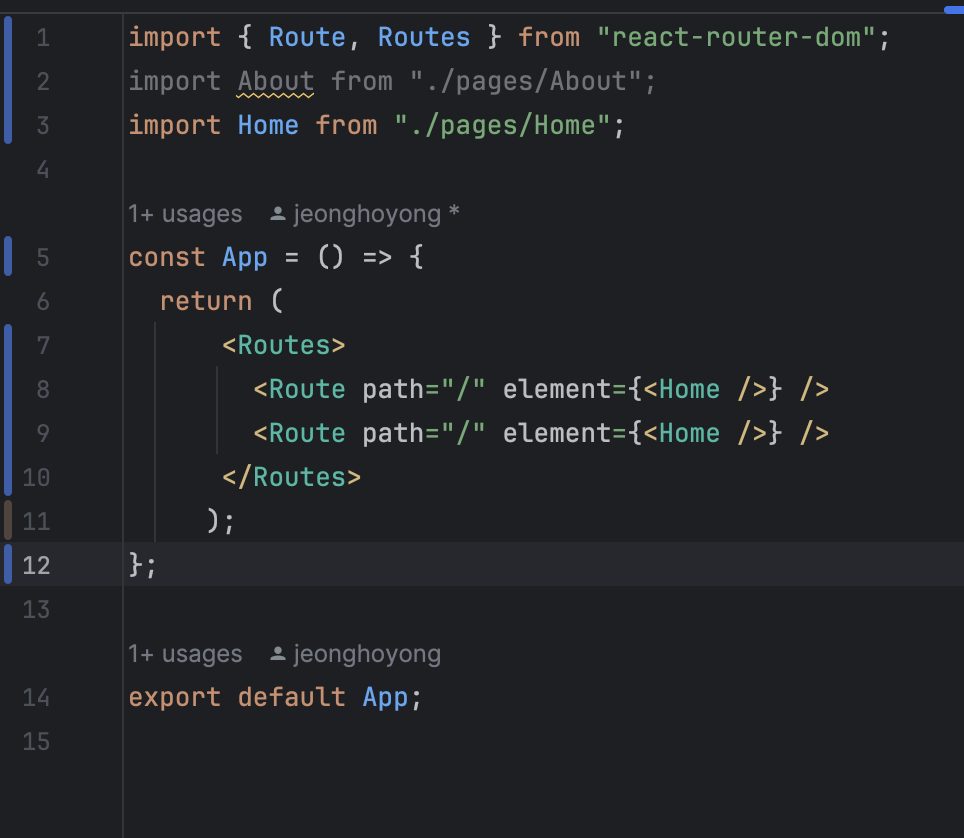Screen dimensions: 964x838
Task: Click 'Route' identifier in the line 1 import
Action: (x=307, y=38)
